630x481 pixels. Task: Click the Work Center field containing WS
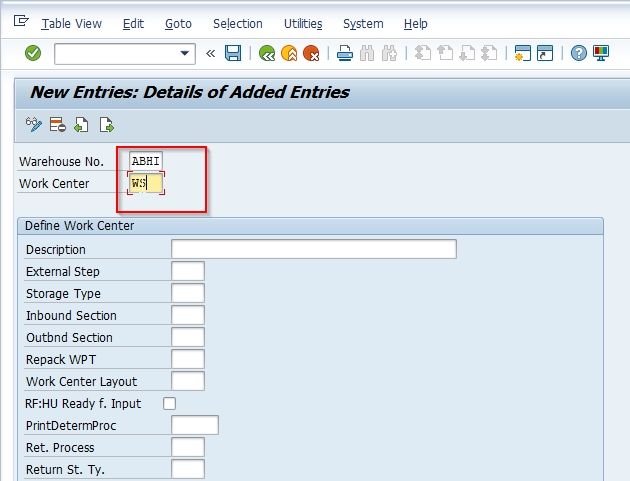click(146, 183)
